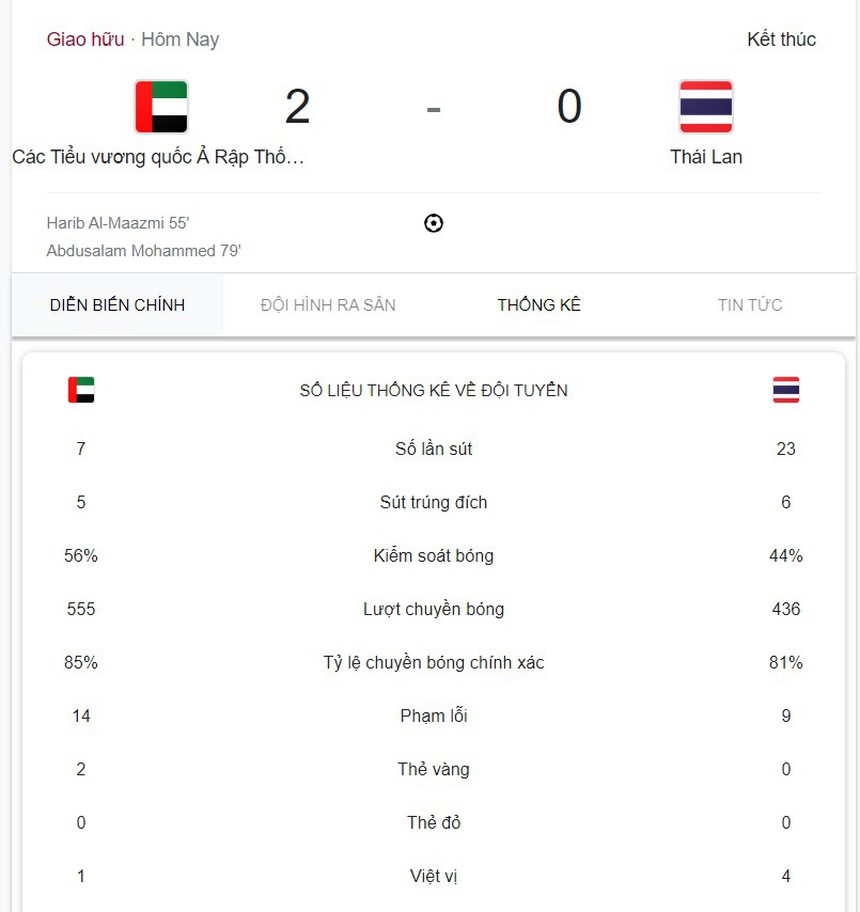Open the DIỄN BIẾN CHÍNH tab
The image size is (860, 912).
click(117, 305)
